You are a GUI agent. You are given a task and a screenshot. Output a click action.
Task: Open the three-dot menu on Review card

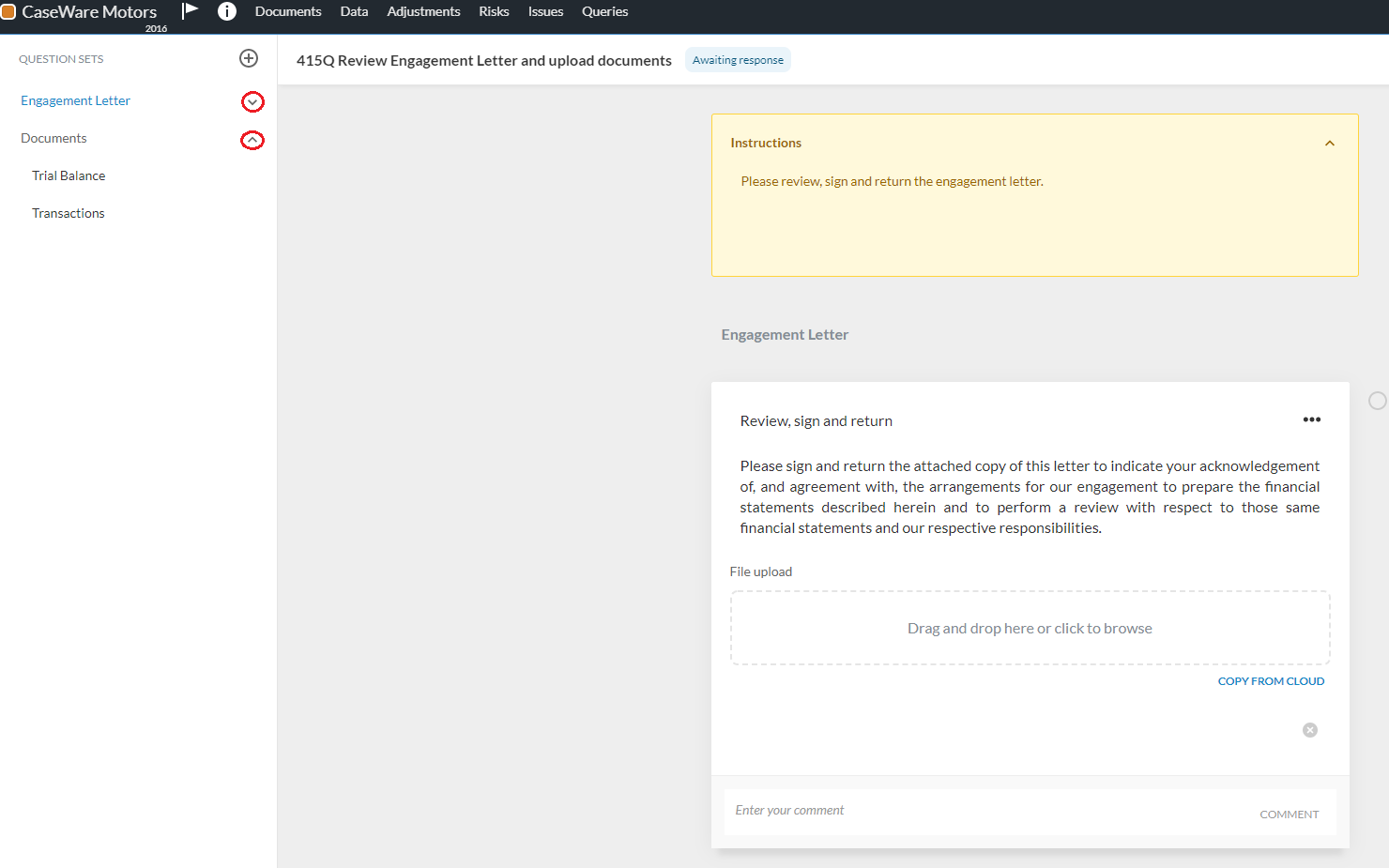click(1311, 419)
